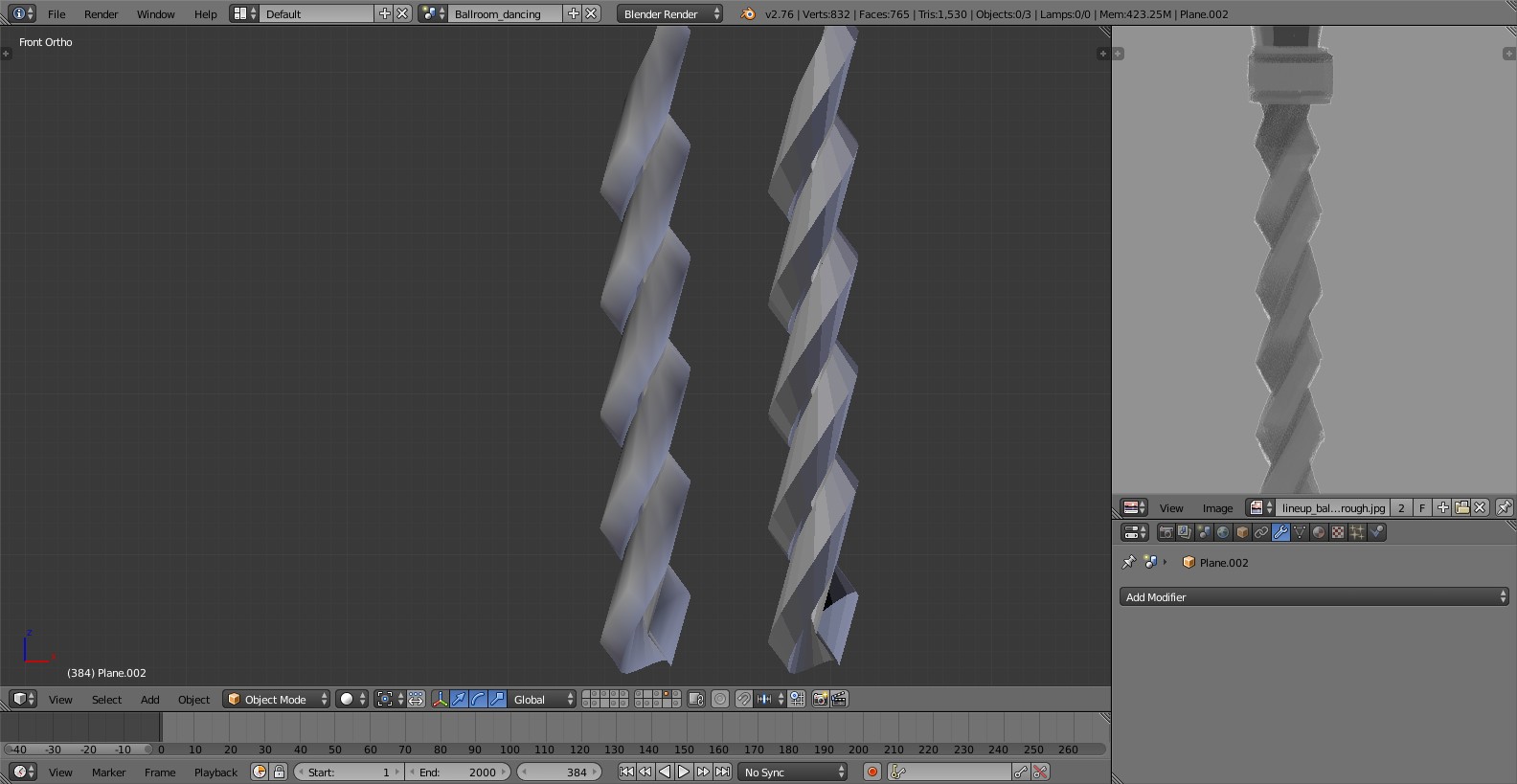Open the timeline Marker menu

click(x=108, y=772)
